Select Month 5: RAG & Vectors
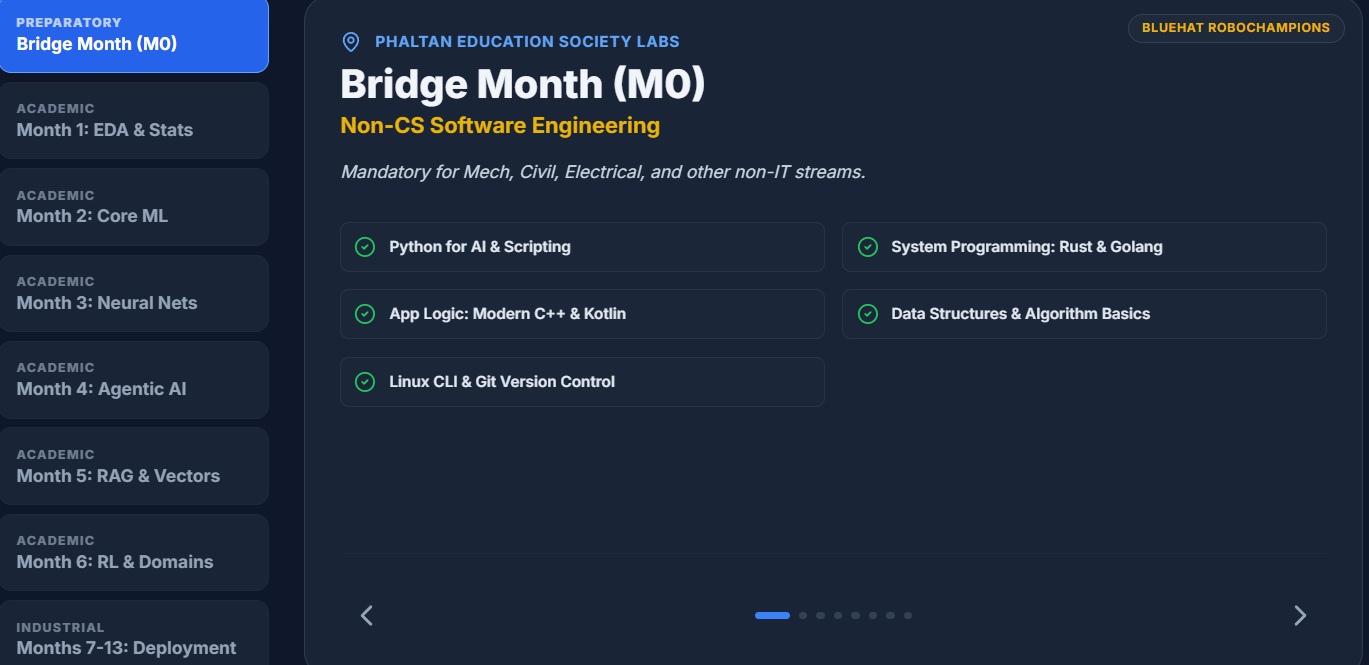 coord(134,467)
